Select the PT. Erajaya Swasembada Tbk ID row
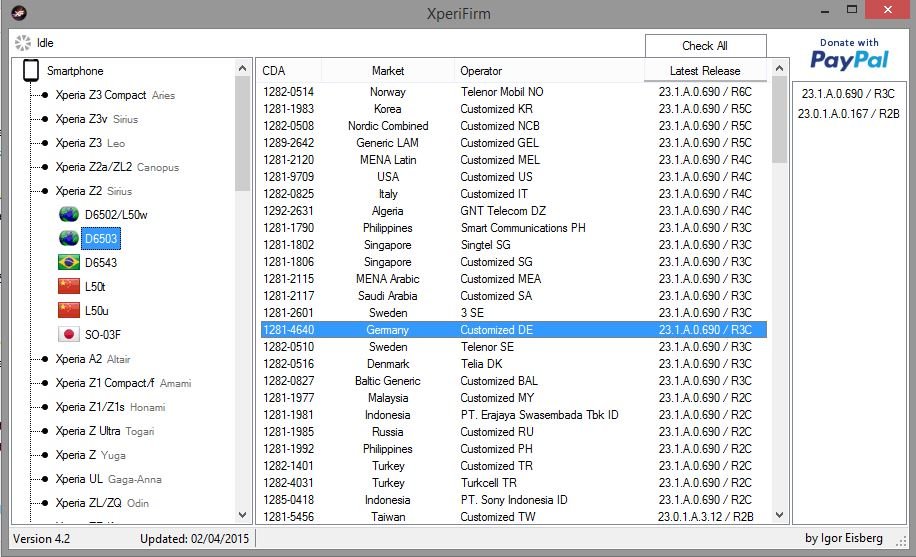916x557 pixels. (513, 414)
